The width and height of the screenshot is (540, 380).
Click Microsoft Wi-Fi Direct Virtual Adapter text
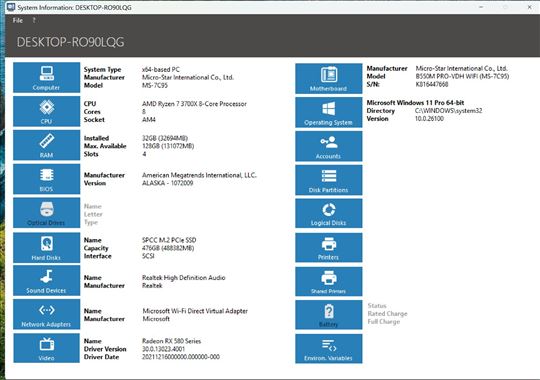point(195,311)
